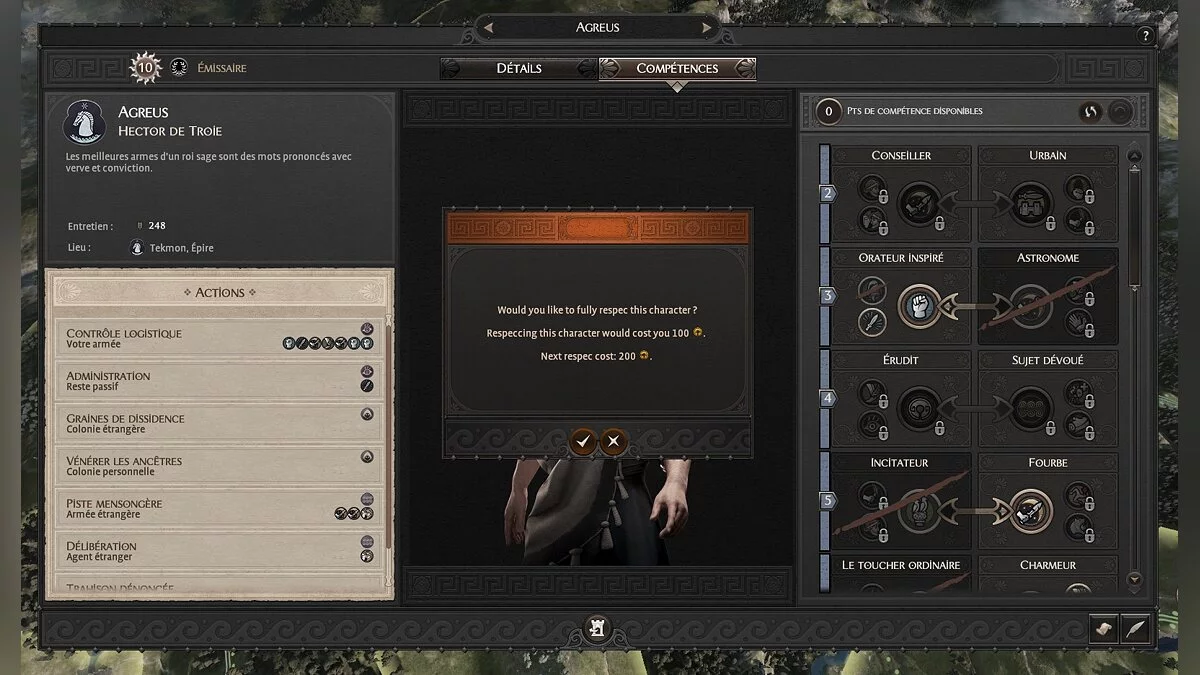Image resolution: width=1200 pixels, height=675 pixels.
Task: Select the Conseiller central skill icon
Action: [x=918, y=204]
